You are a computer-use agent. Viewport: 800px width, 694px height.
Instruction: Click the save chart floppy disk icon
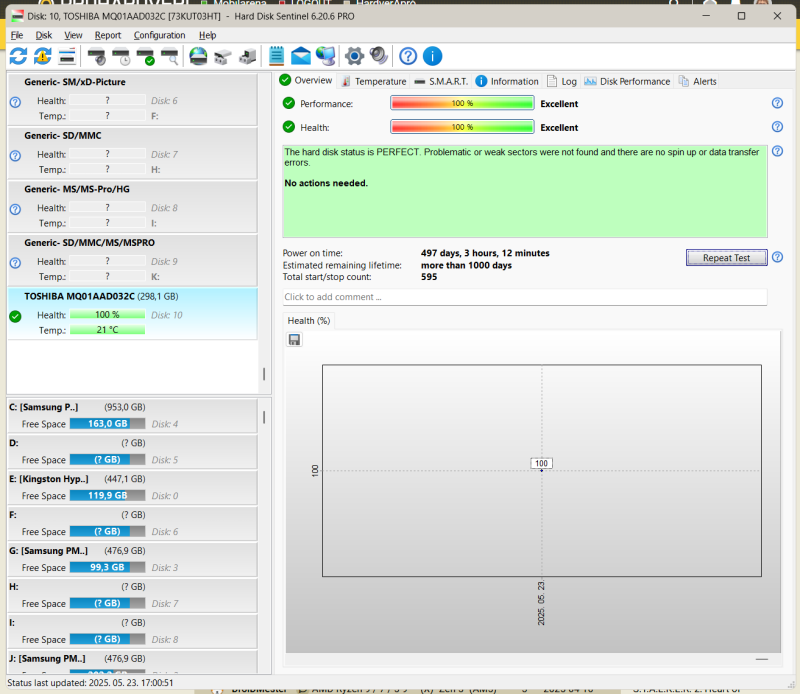294,340
